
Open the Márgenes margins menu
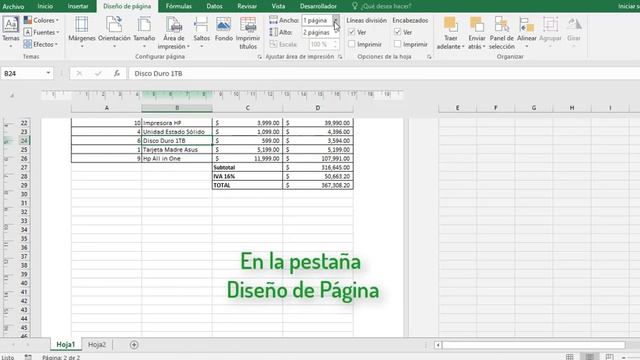click(82, 32)
